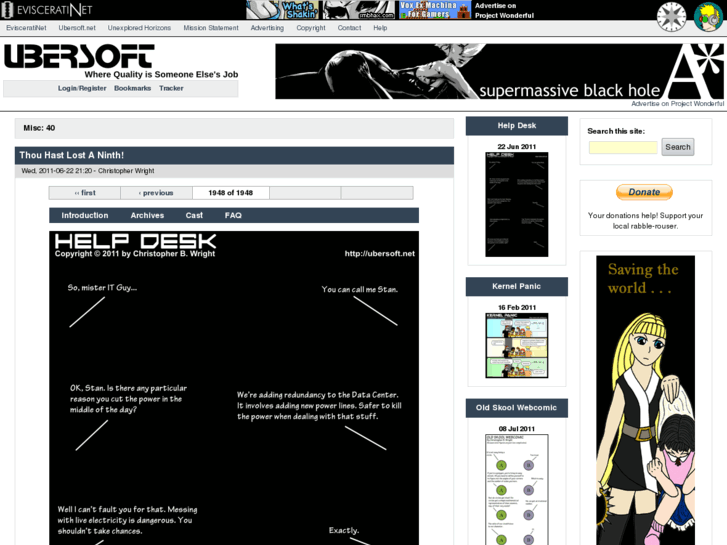Click the Christopher Wright byline text
This screenshot has height=545, width=727.
point(126,171)
